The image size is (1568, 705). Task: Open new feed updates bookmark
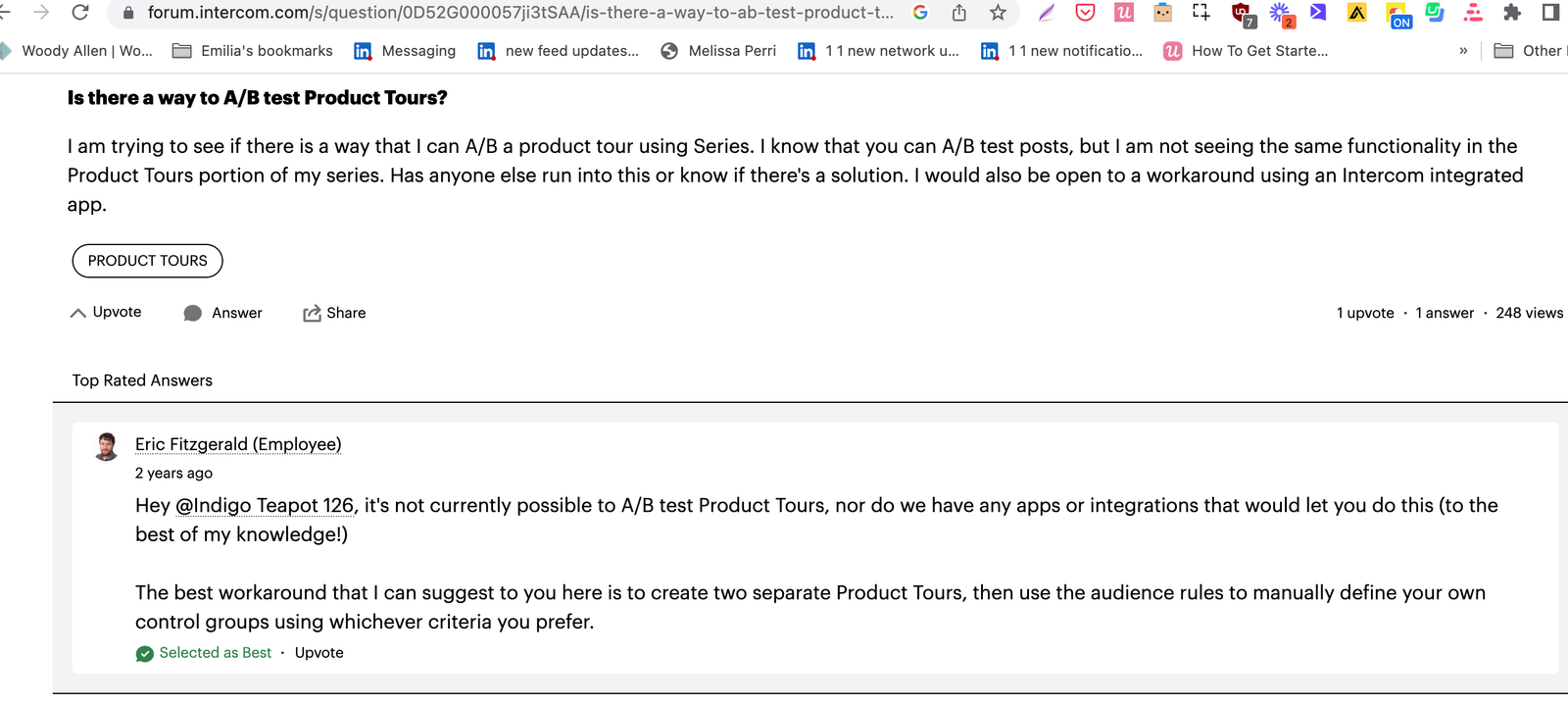558,51
